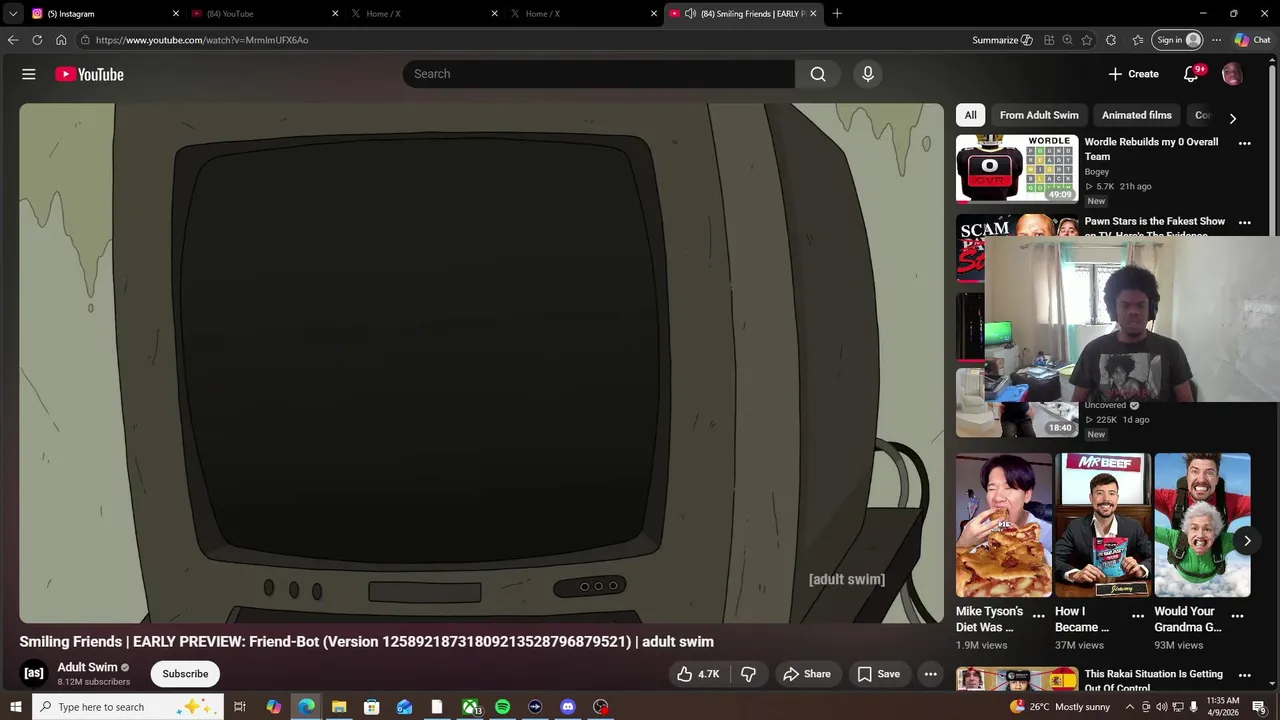Select the Animated films chip
The height and width of the screenshot is (720, 1280).
click(1137, 115)
